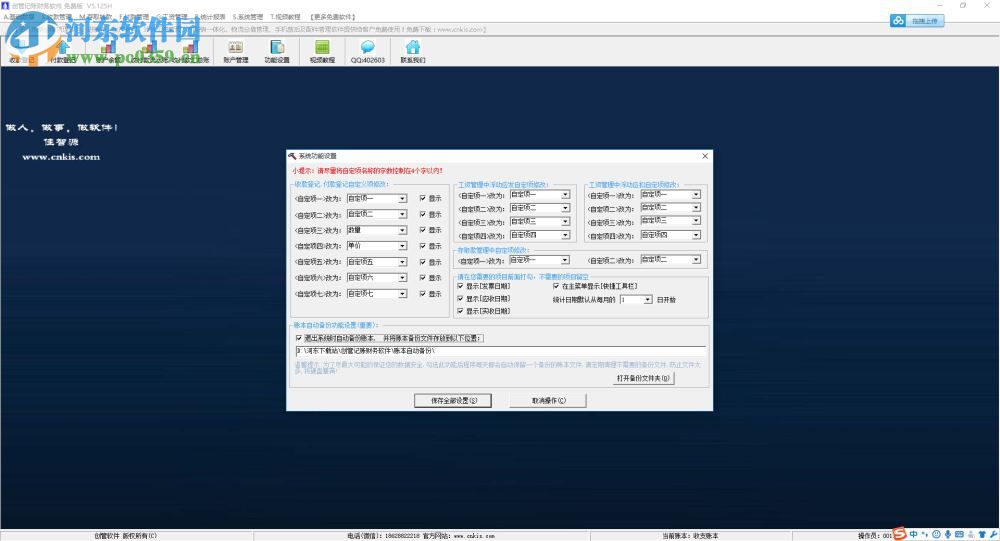
Task: Toggle 在主菜单显示[快捷工具栏] checkbox
Action: pyautogui.click(x=556, y=286)
